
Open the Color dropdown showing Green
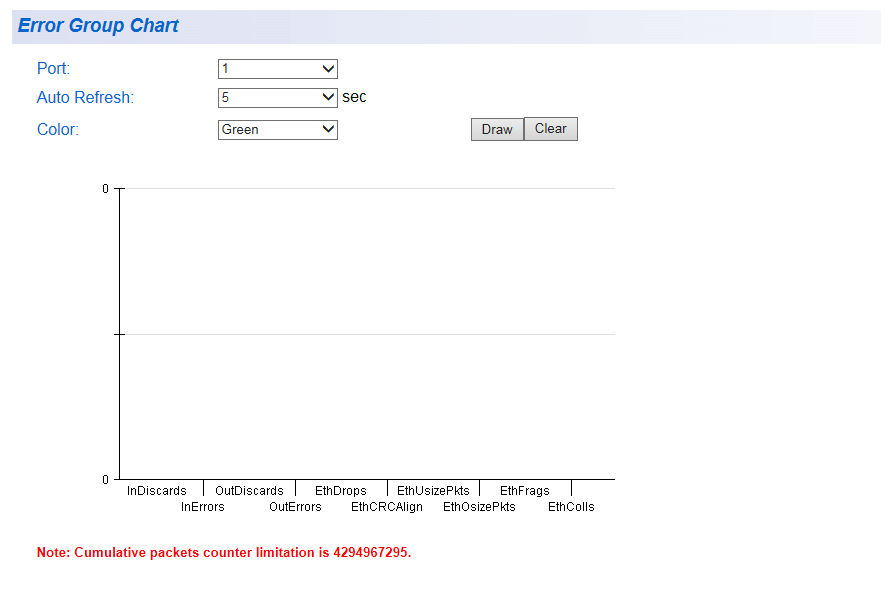[x=278, y=130]
